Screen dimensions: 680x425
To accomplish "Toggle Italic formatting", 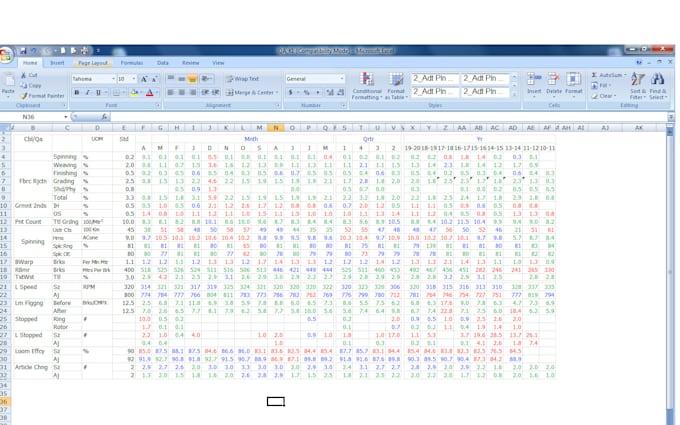I will [x=88, y=92].
